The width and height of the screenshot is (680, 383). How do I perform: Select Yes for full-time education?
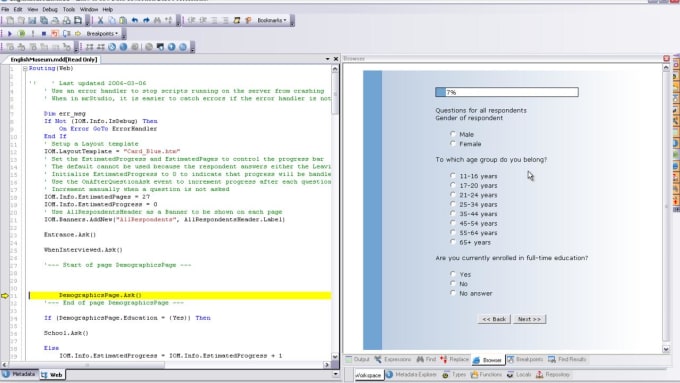click(453, 274)
